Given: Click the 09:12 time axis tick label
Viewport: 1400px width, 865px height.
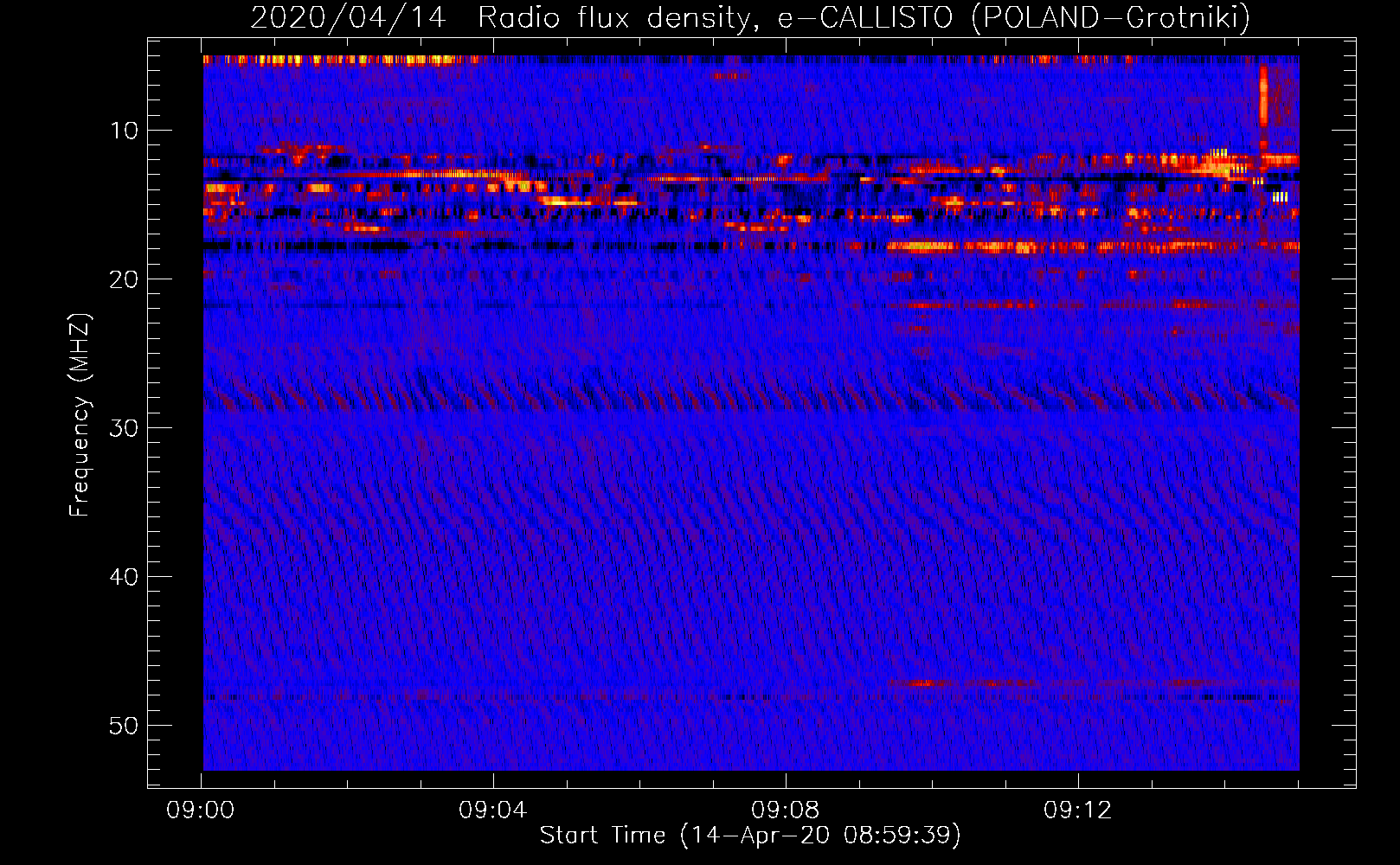Looking at the screenshot, I should [1078, 811].
